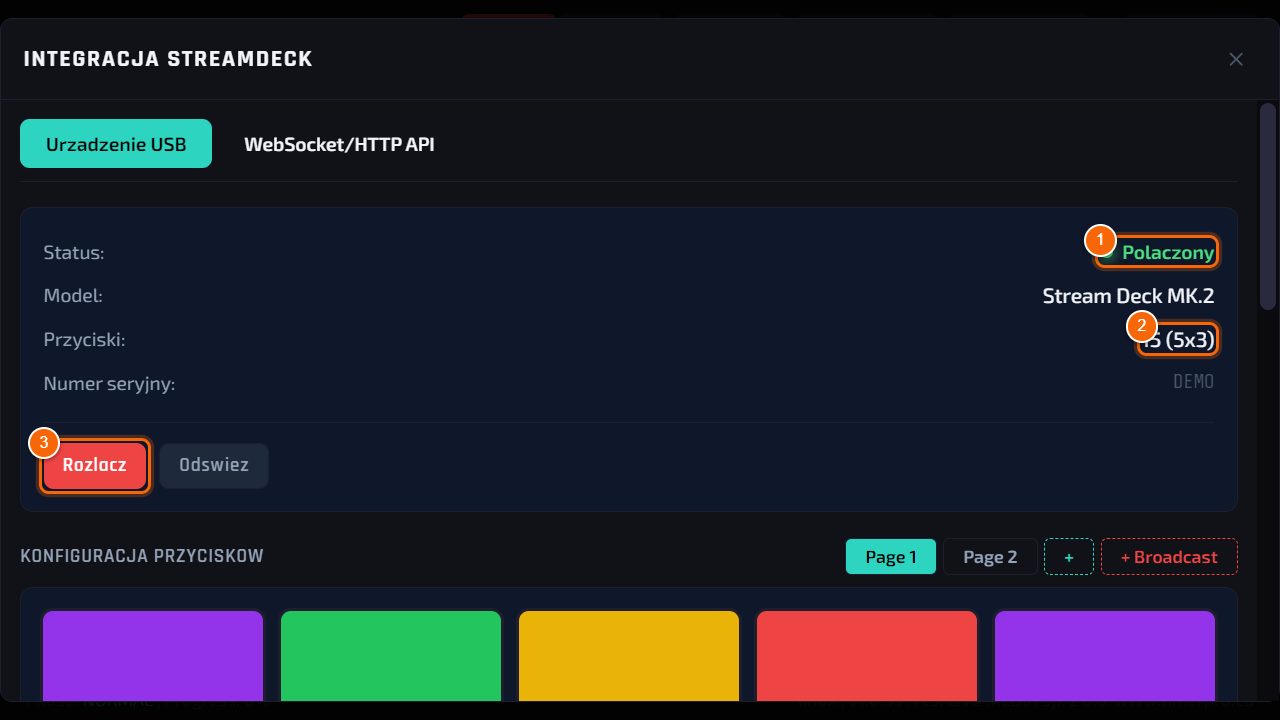Select Page 1 of button configuration
The height and width of the screenshot is (720, 1280).
pyautogui.click(x=891, y=557)
